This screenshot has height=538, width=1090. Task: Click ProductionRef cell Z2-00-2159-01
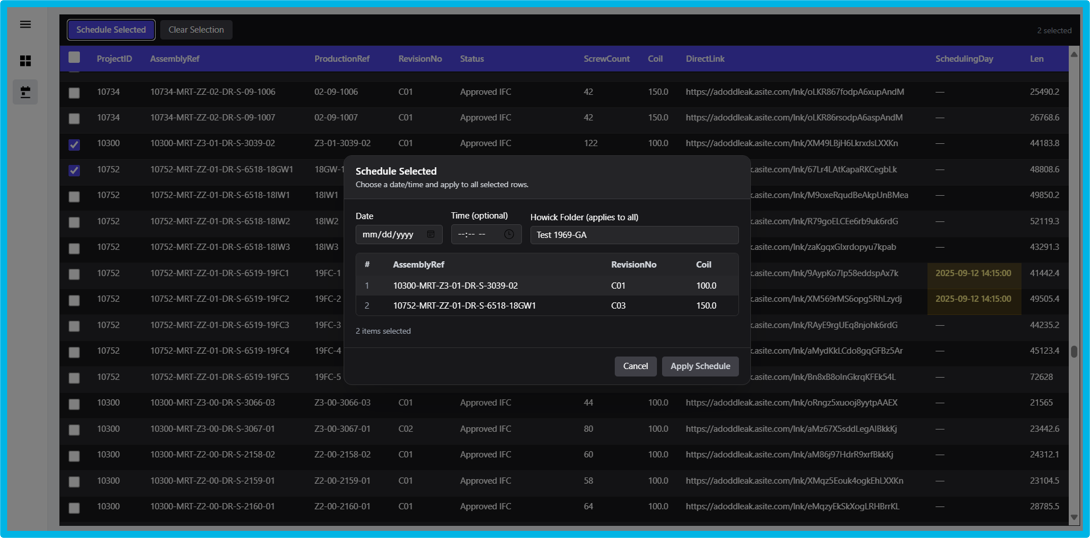(x=342, y=481)
